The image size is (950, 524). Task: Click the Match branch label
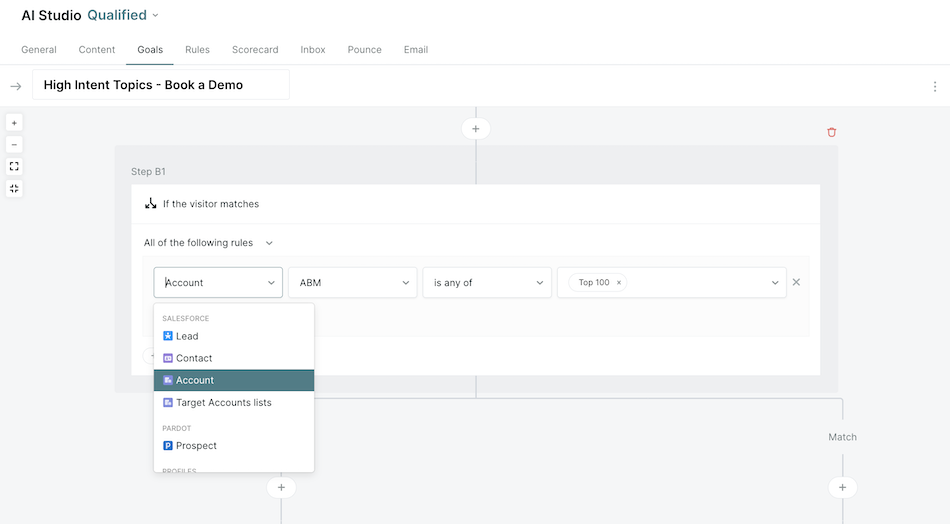pyautogui.click(x=842, y=437)
